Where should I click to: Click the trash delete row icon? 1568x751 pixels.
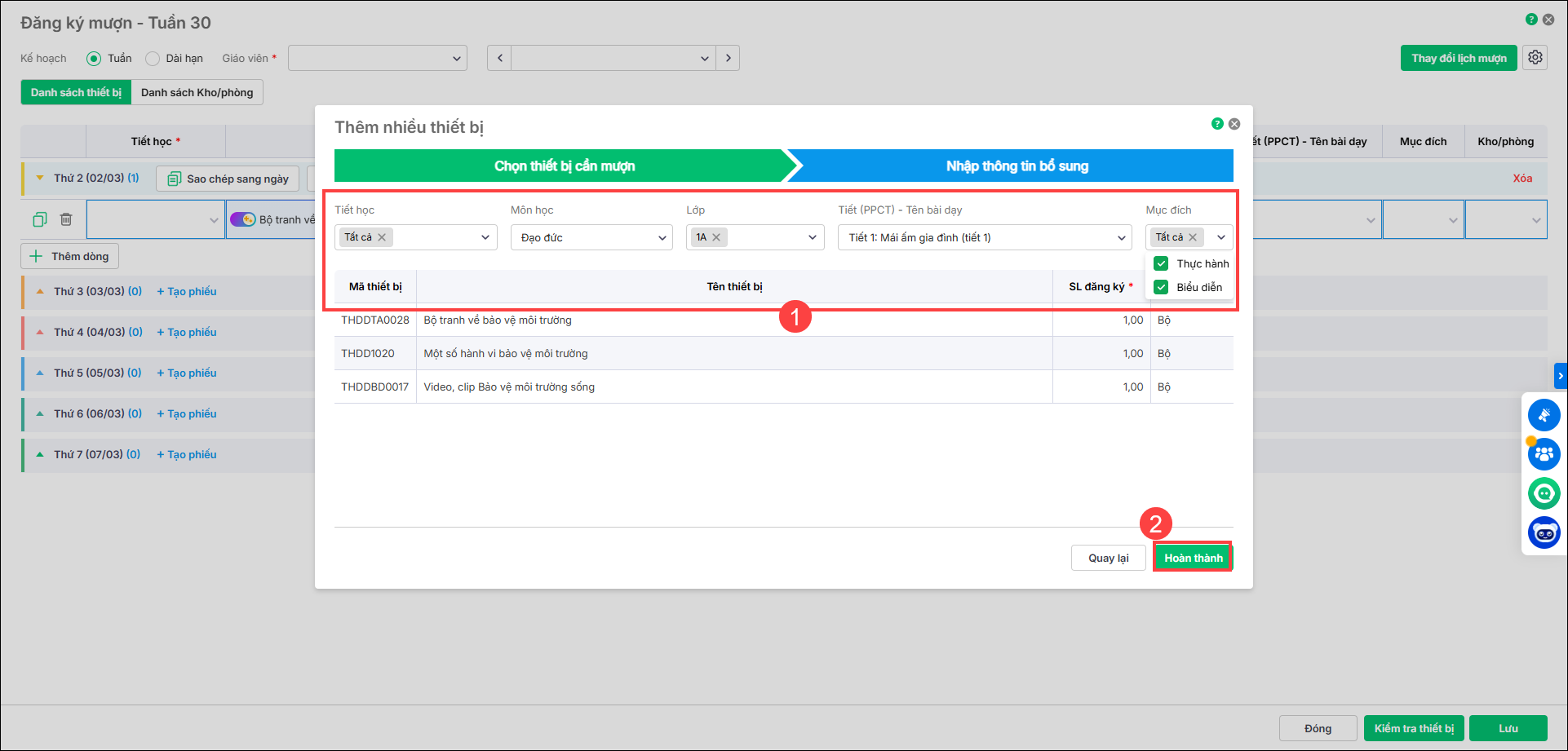pos(66,219)
